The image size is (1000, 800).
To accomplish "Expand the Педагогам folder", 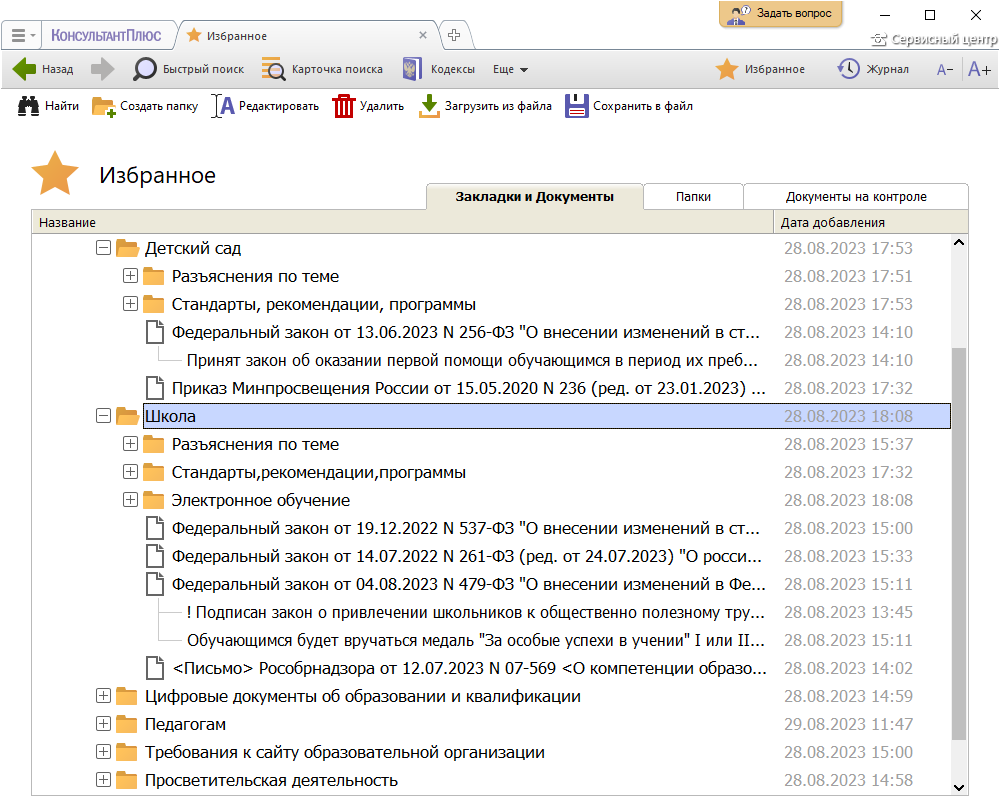I will click(x=103, y=724).
